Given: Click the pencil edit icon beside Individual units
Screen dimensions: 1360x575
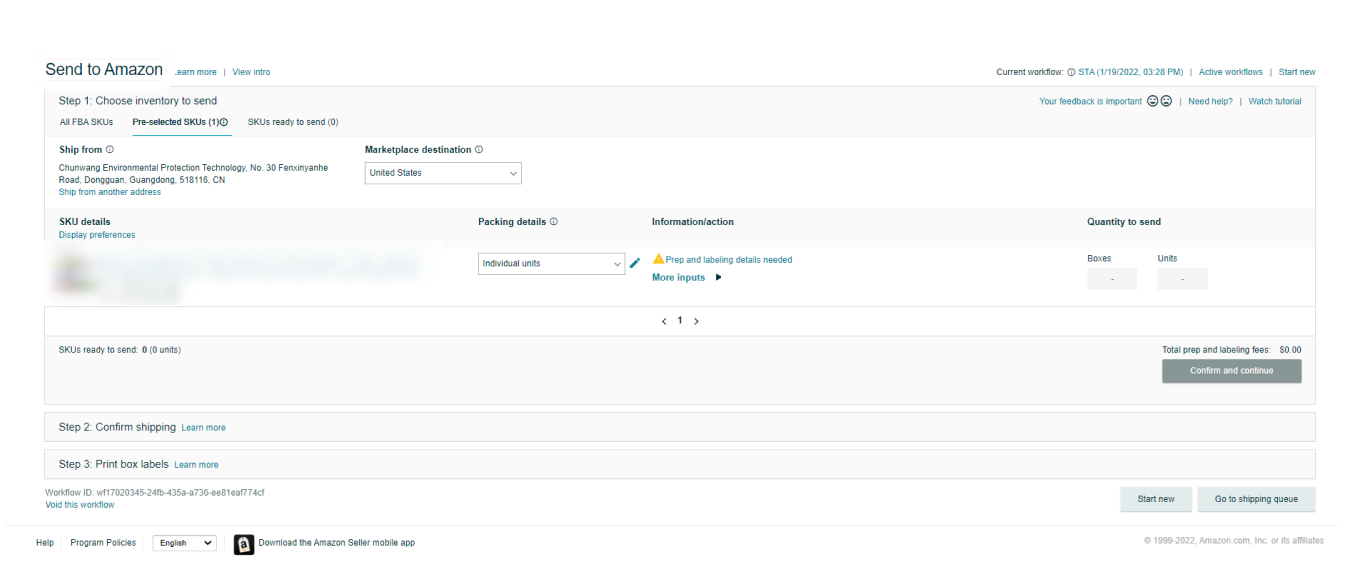Looking at the screenshot, I should (x=634, y=264).
